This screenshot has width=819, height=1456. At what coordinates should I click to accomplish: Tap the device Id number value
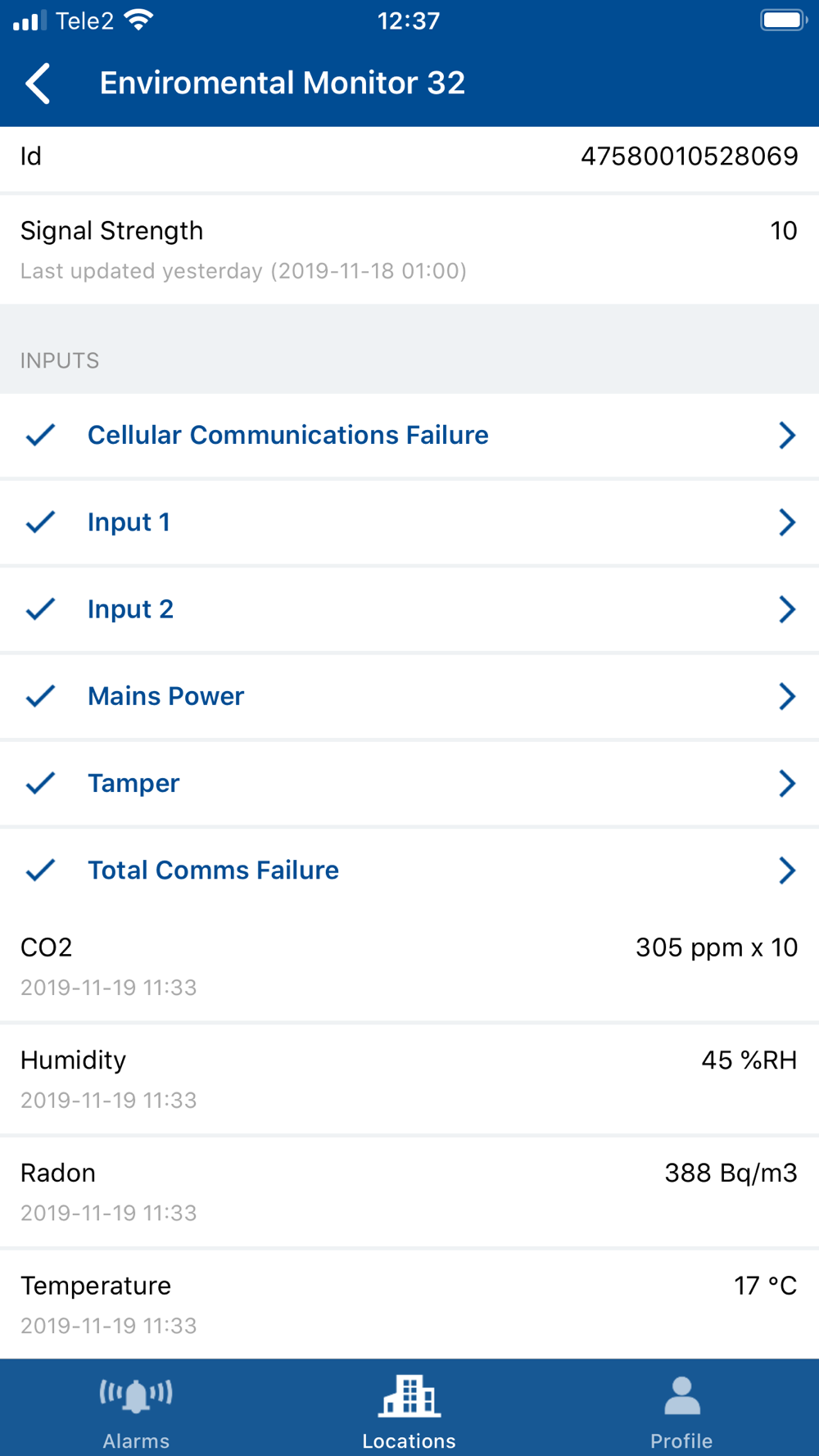[x=689, y=156]
